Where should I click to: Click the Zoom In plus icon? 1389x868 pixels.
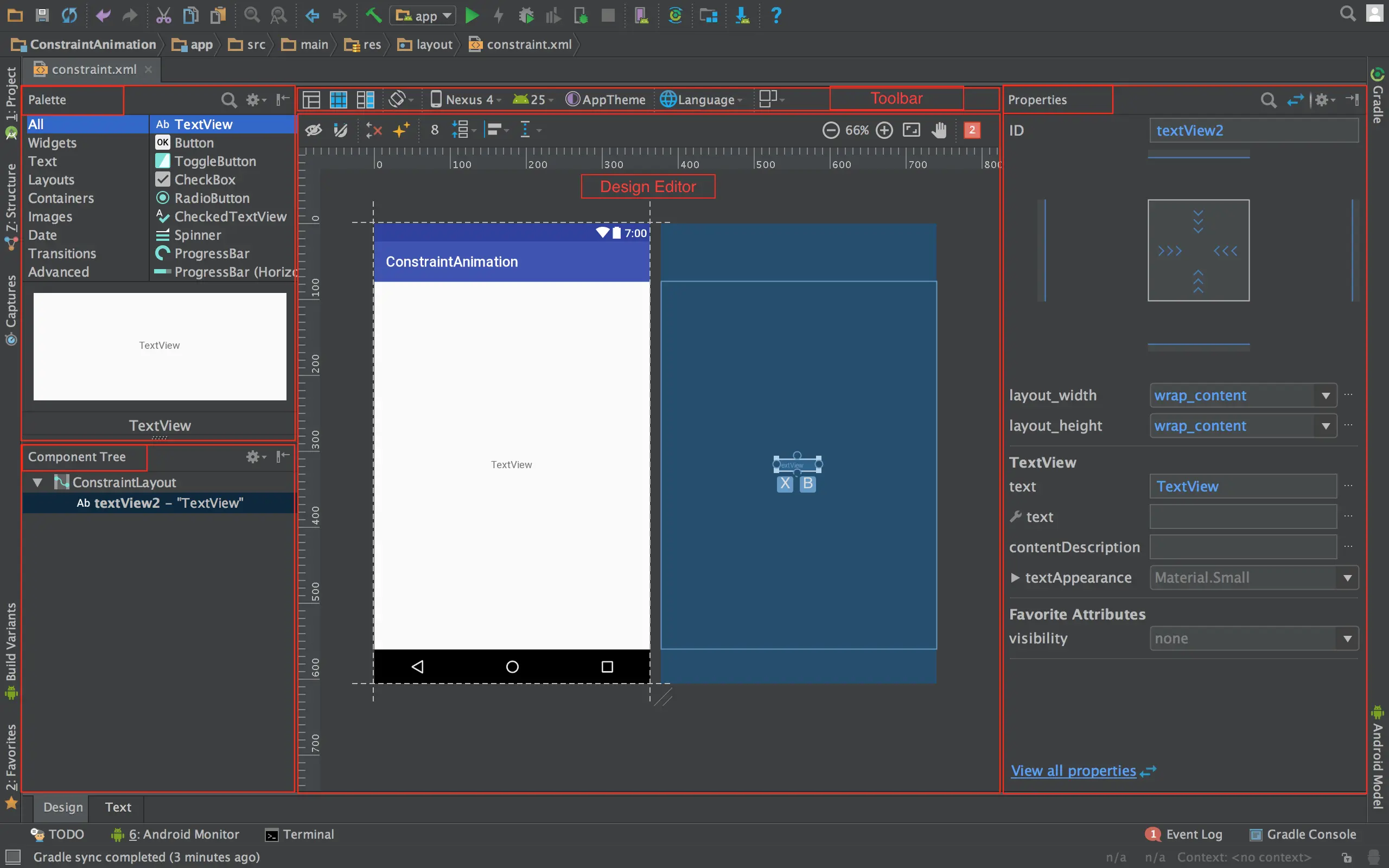pos(884,130)
